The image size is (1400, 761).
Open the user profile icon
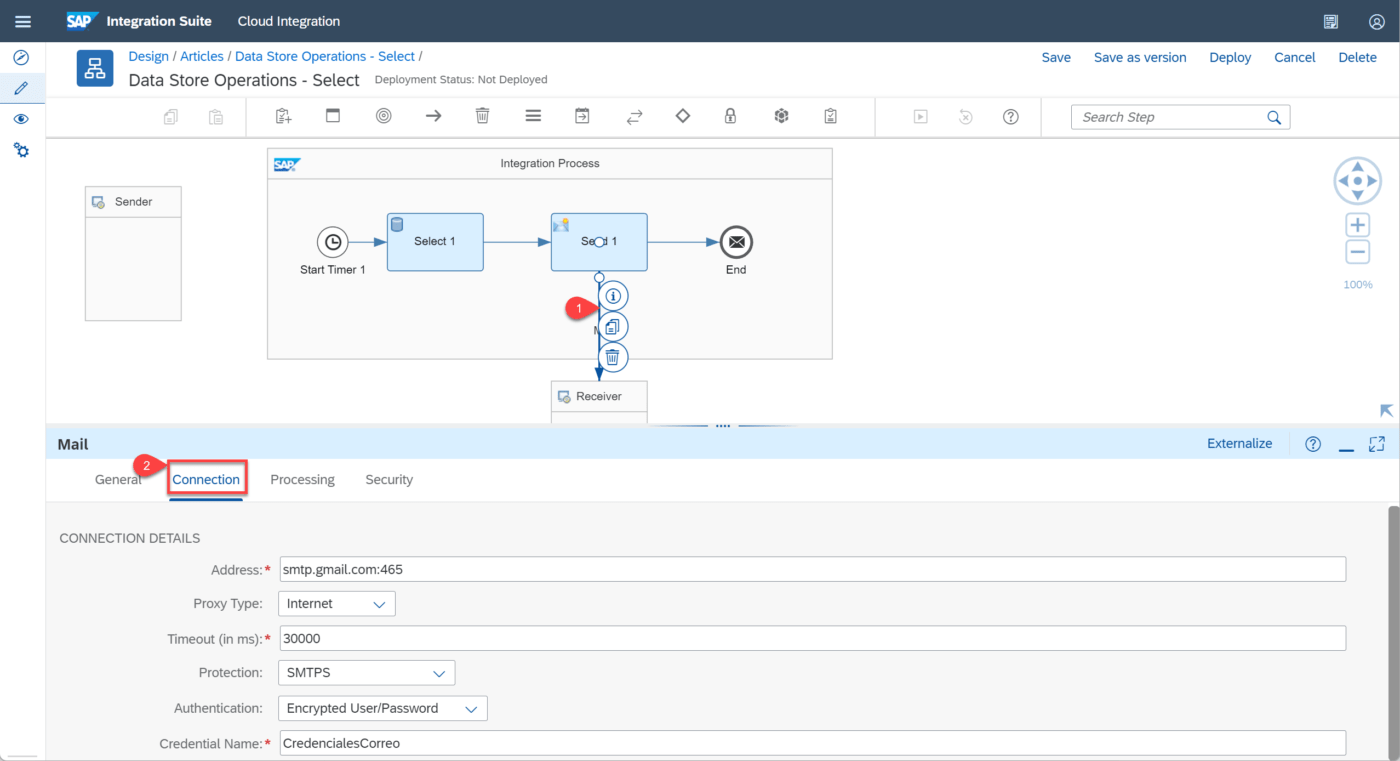click(1377, 21)
